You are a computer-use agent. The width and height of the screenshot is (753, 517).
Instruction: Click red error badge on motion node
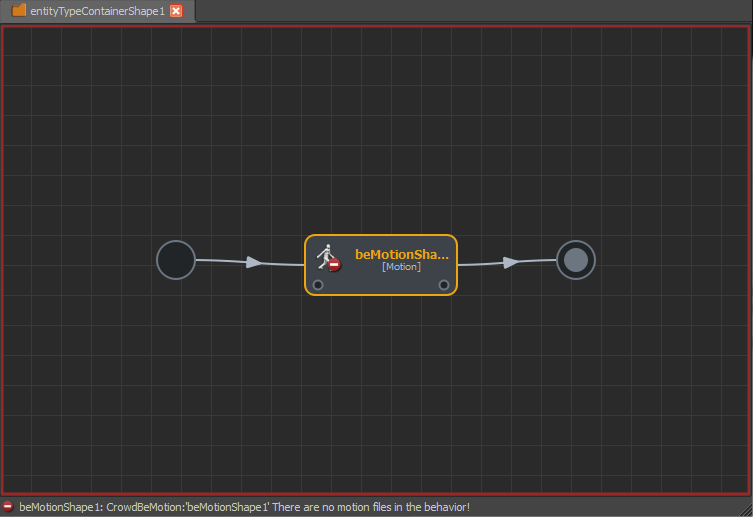pos(334,265)
